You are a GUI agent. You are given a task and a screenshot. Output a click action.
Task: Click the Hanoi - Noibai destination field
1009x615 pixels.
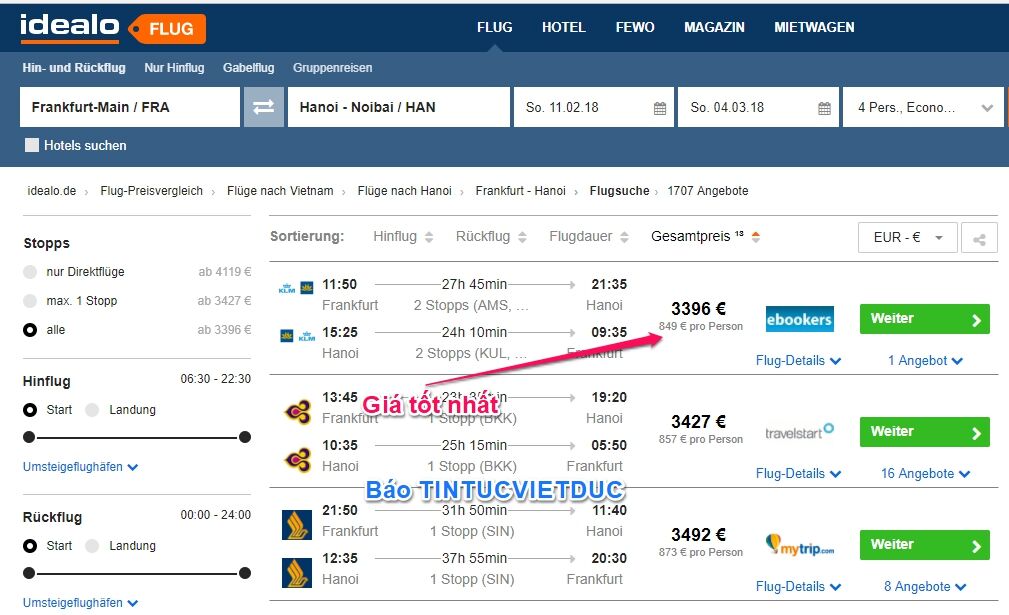[396, 108]
